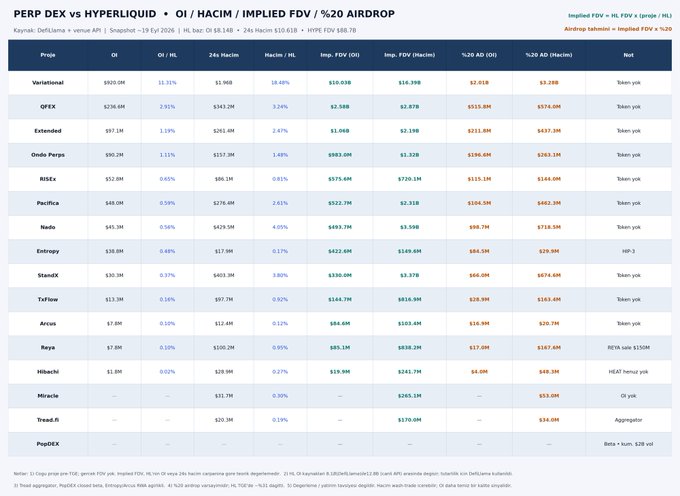
Task: Click the 'Not' column header
Action: click(628, 55)
